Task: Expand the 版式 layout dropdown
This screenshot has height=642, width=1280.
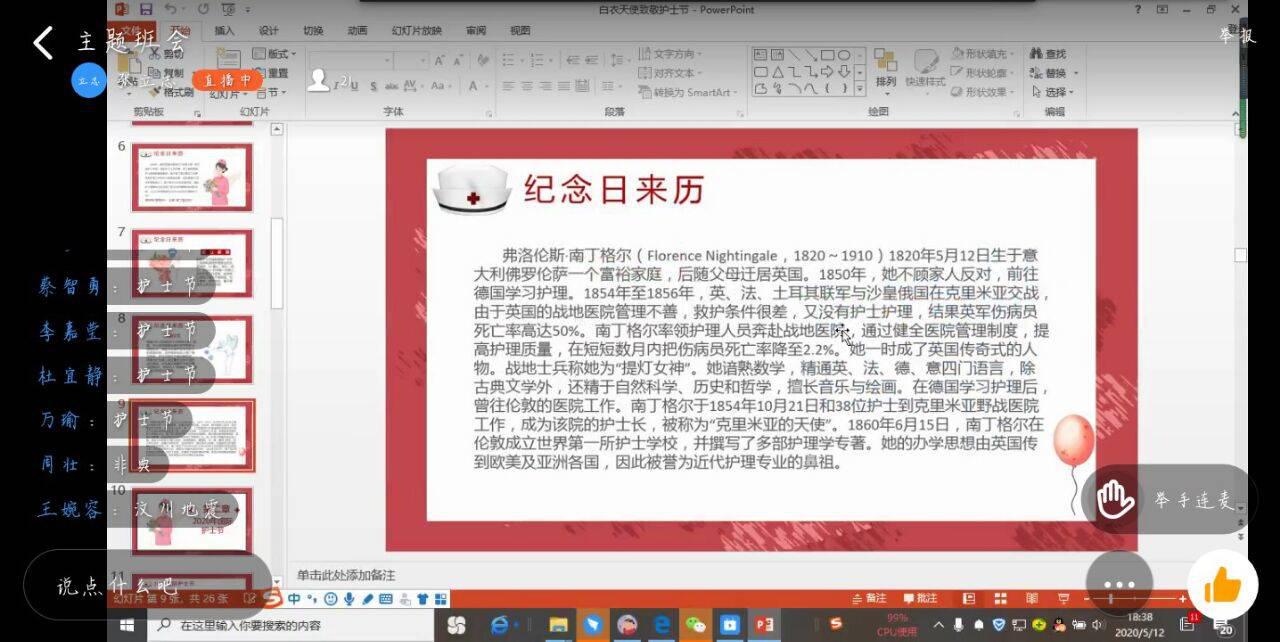Action: (273, 53)
